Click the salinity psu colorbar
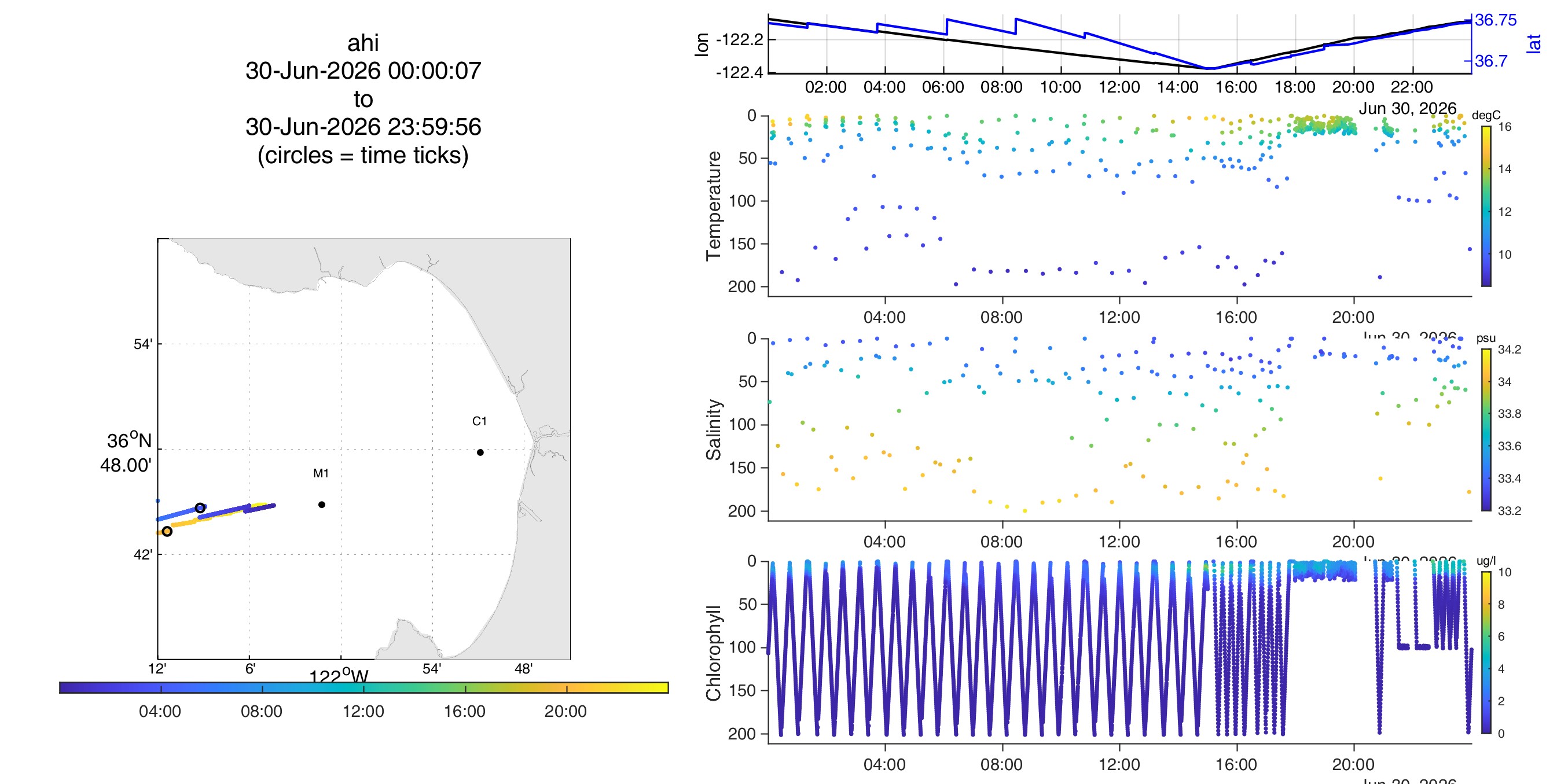1568x784 pixels. (1486, 430)
